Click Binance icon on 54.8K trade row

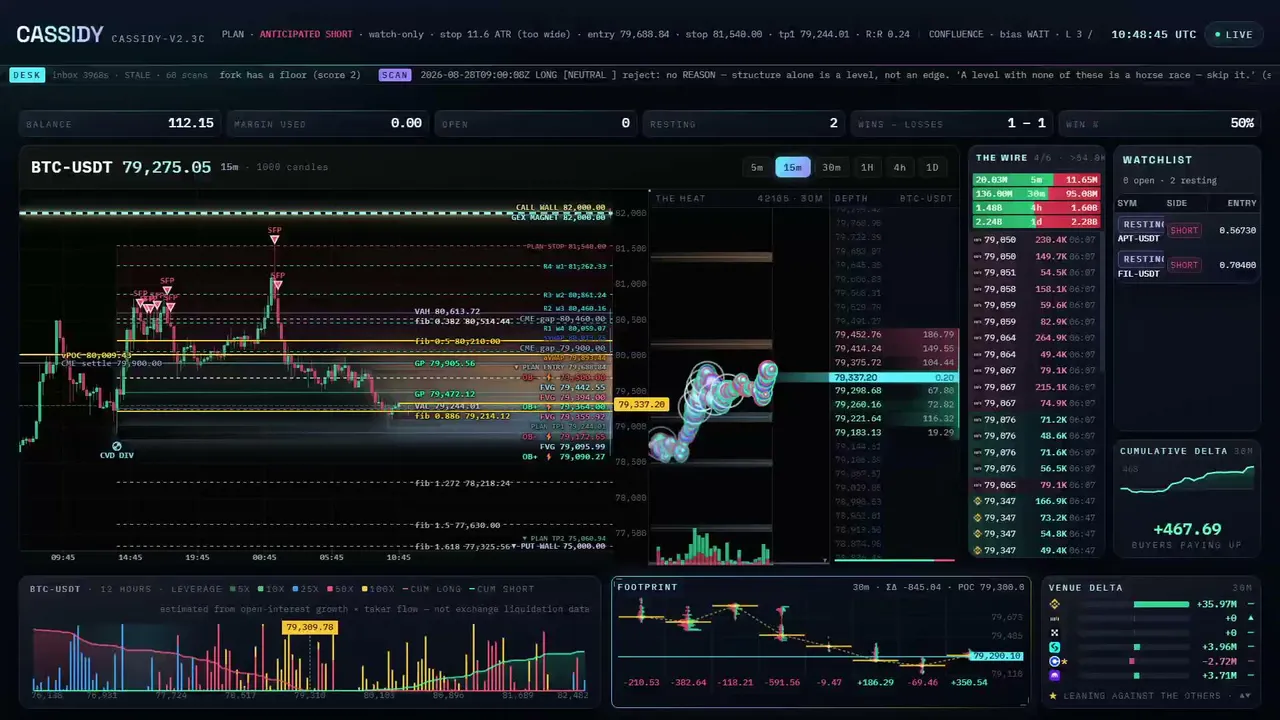(977, 534)
